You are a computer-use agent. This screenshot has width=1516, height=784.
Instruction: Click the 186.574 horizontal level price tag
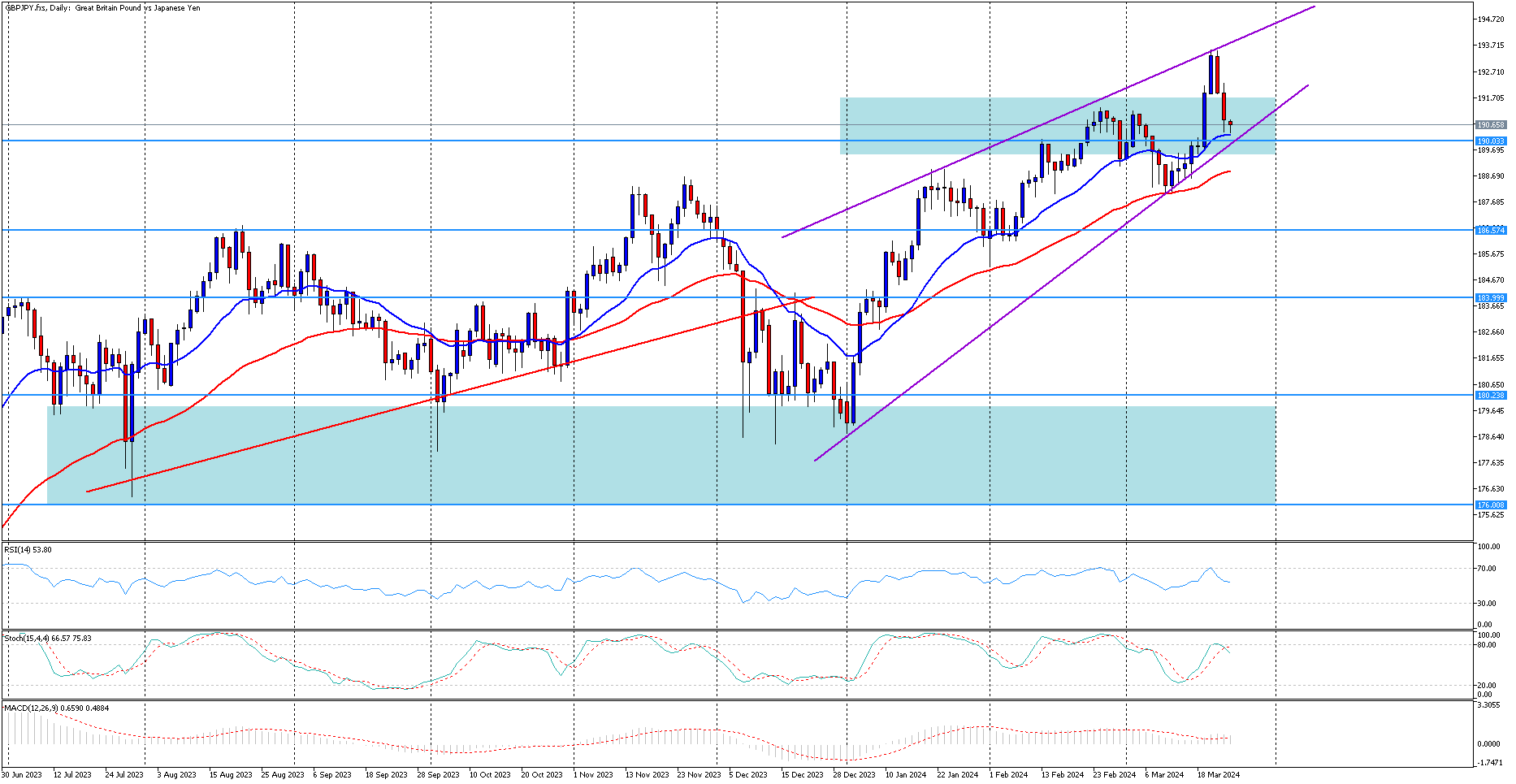(1491, 231)
